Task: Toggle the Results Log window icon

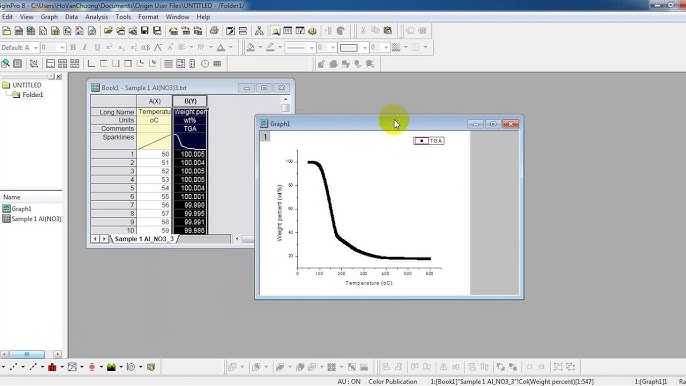Action: tap(287, 31)
